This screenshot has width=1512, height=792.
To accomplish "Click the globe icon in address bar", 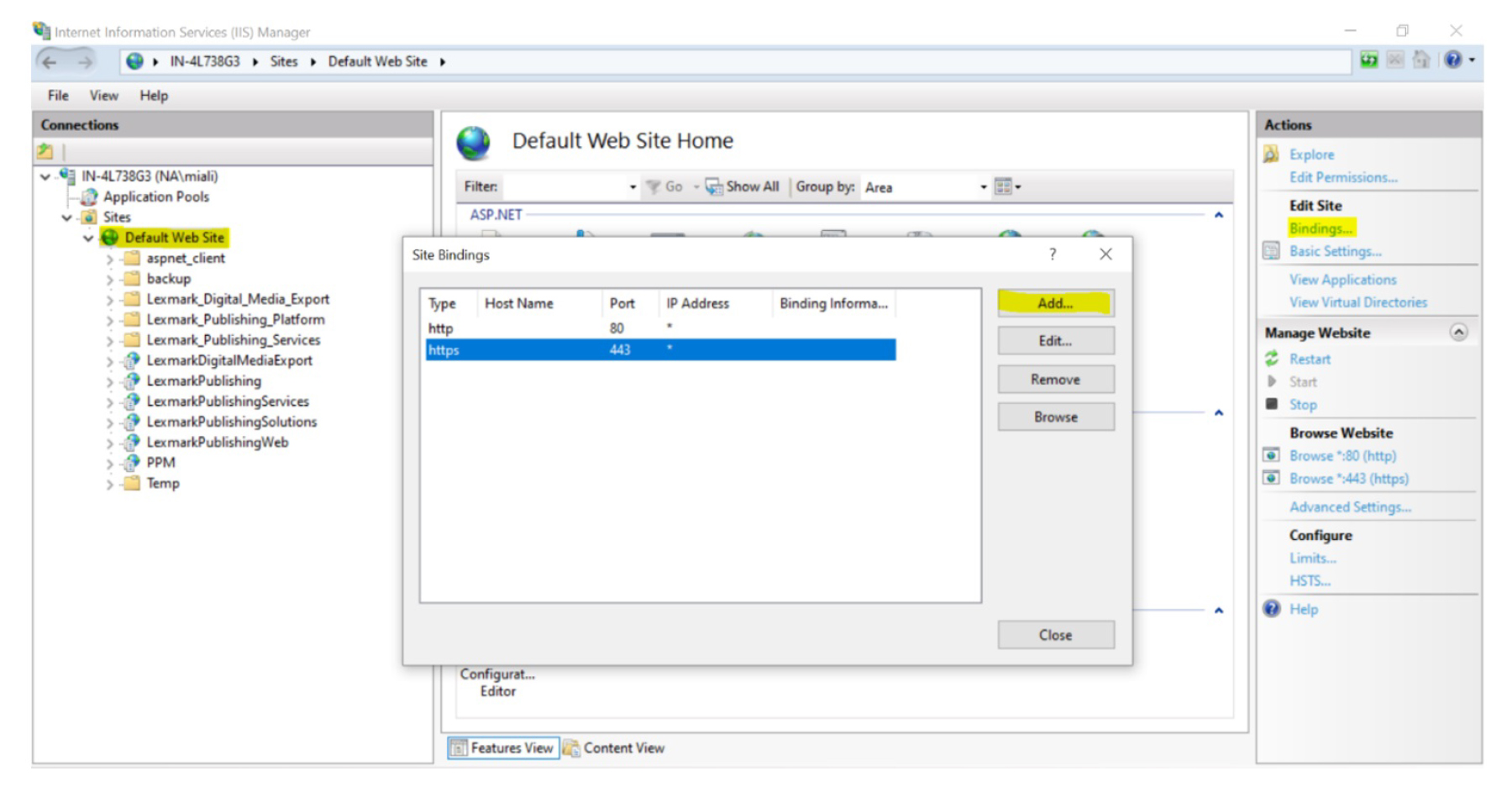I will click(134, 61).
